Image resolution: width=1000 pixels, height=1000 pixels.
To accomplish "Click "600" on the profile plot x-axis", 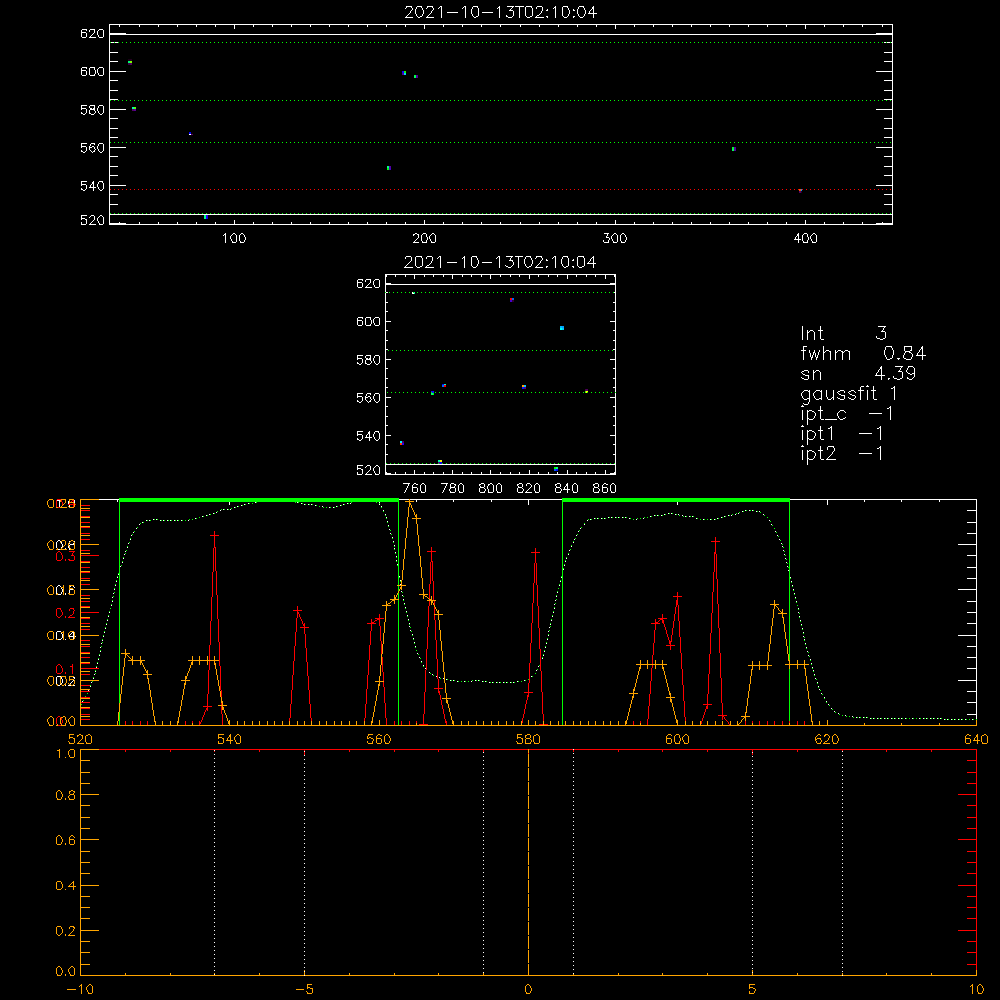I will [677, 739].
